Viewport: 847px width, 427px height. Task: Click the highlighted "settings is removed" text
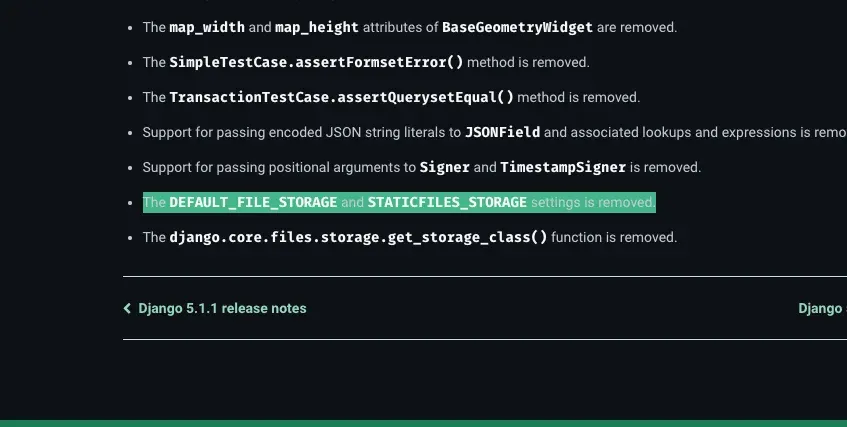[593, 202]
